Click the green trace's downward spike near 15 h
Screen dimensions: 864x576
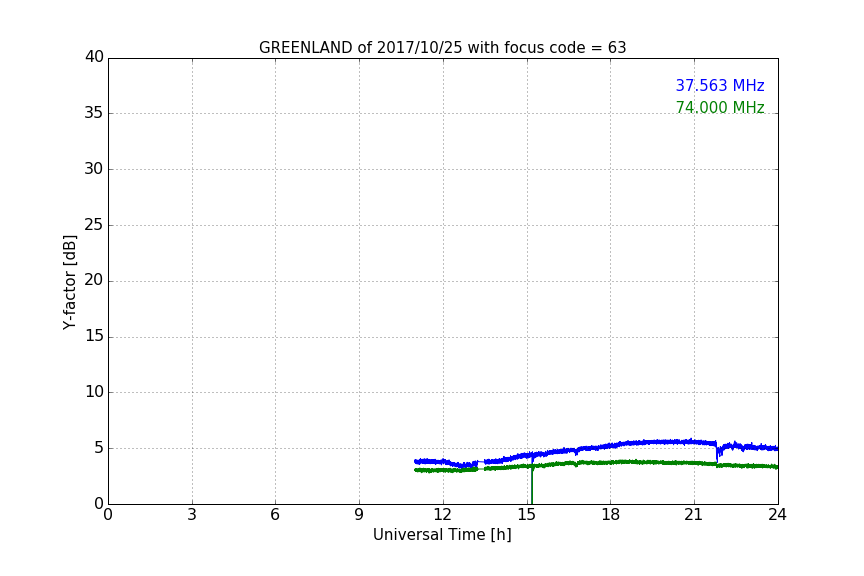532,485
